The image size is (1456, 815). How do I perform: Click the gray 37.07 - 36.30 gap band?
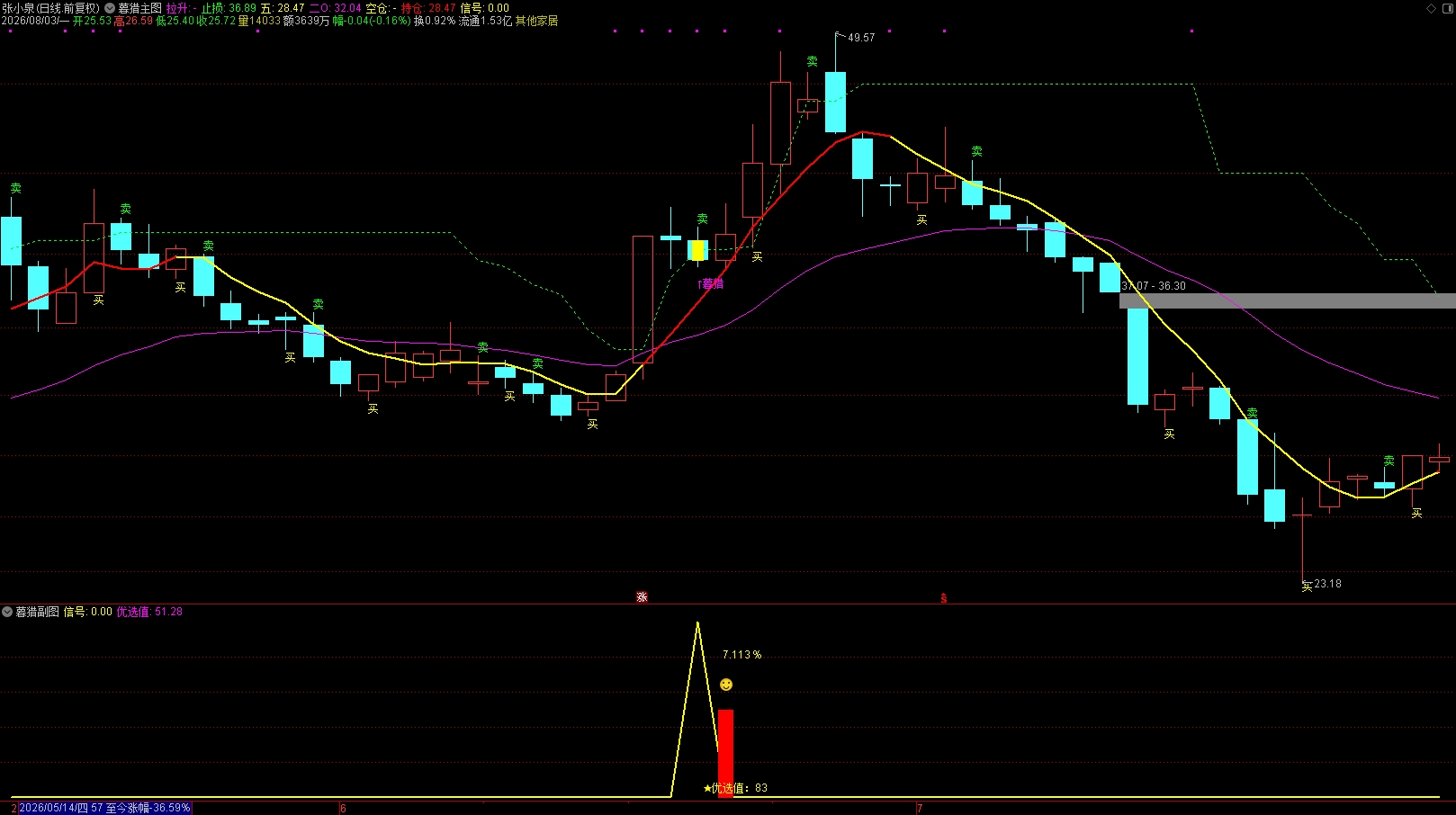(1287, 301)
